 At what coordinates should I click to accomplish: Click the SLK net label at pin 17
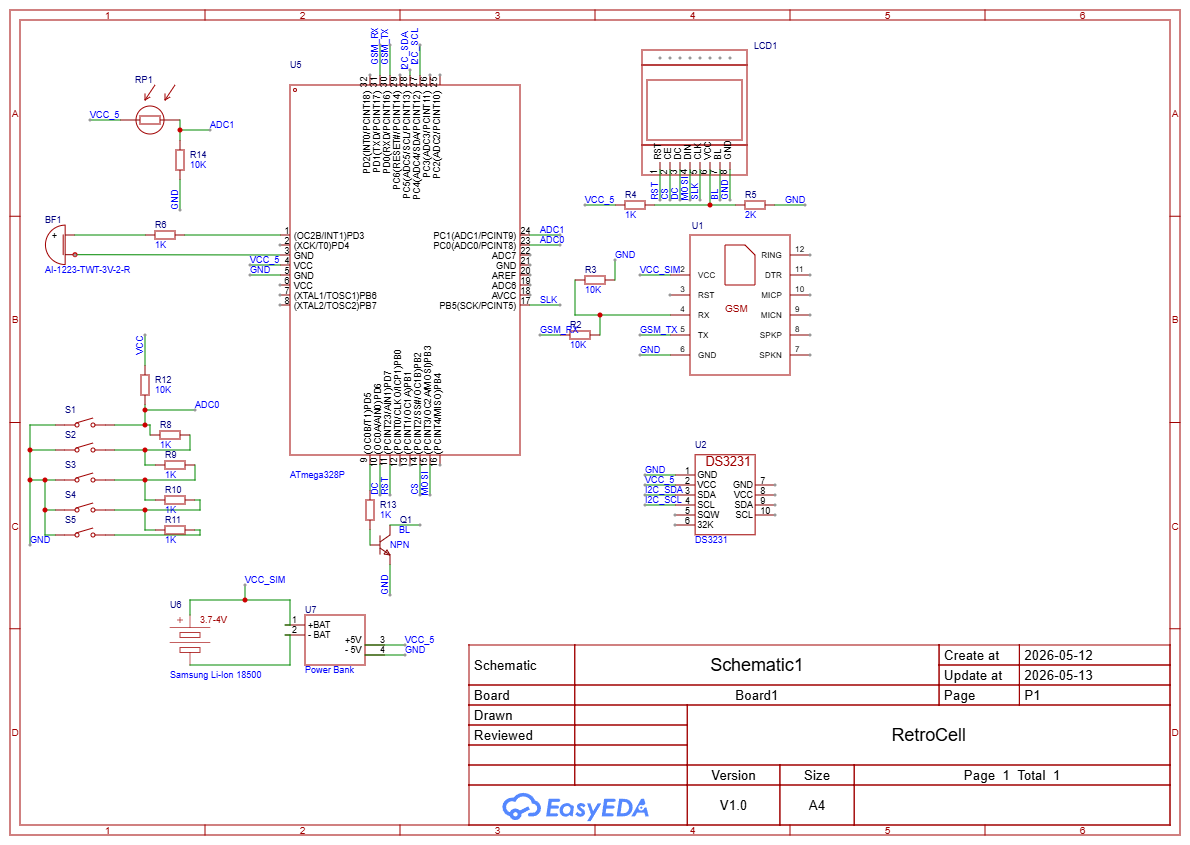[x=549, y=299]
